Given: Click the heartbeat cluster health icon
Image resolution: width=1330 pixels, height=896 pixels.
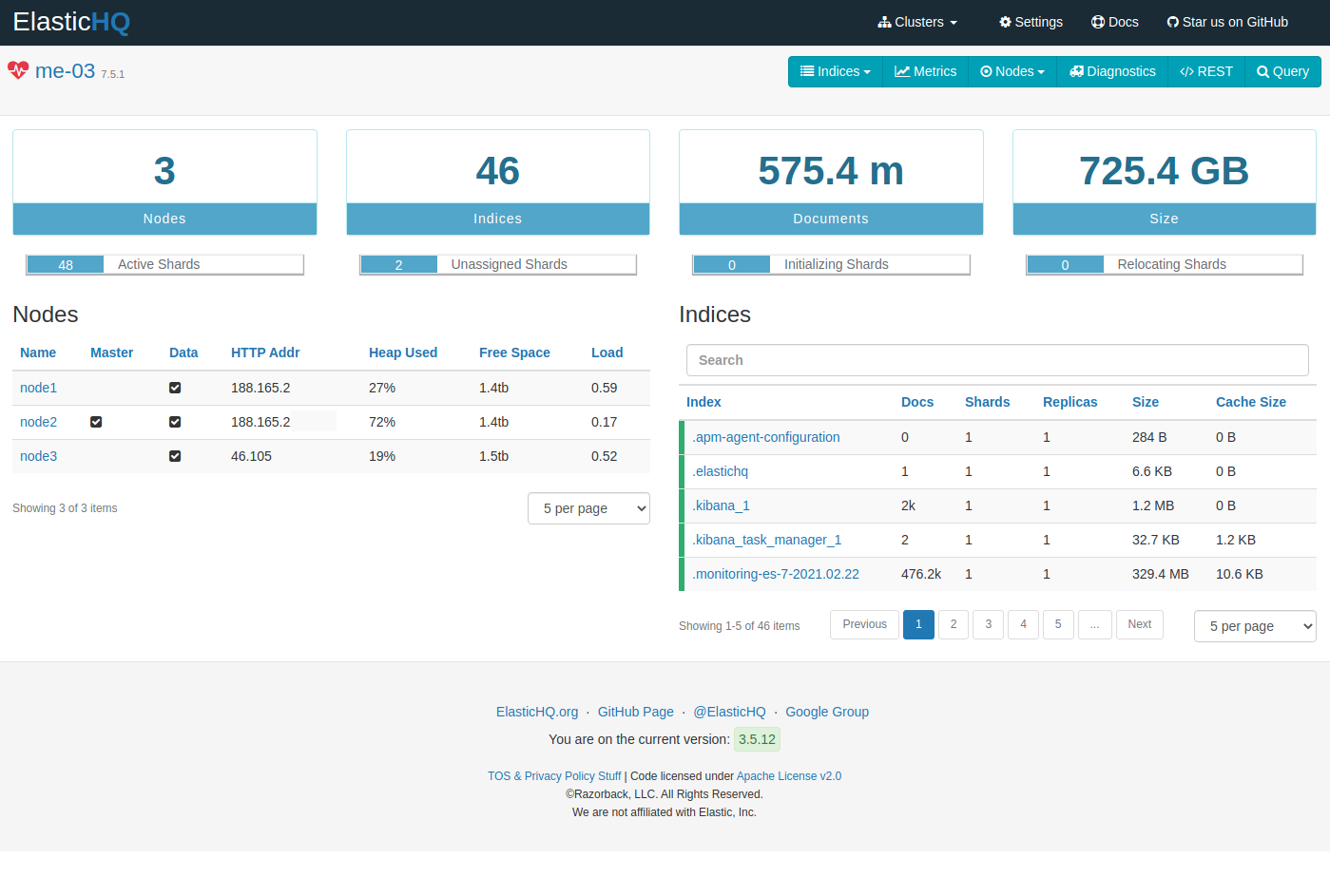Looking at the screenshot, I should point(18,70).
